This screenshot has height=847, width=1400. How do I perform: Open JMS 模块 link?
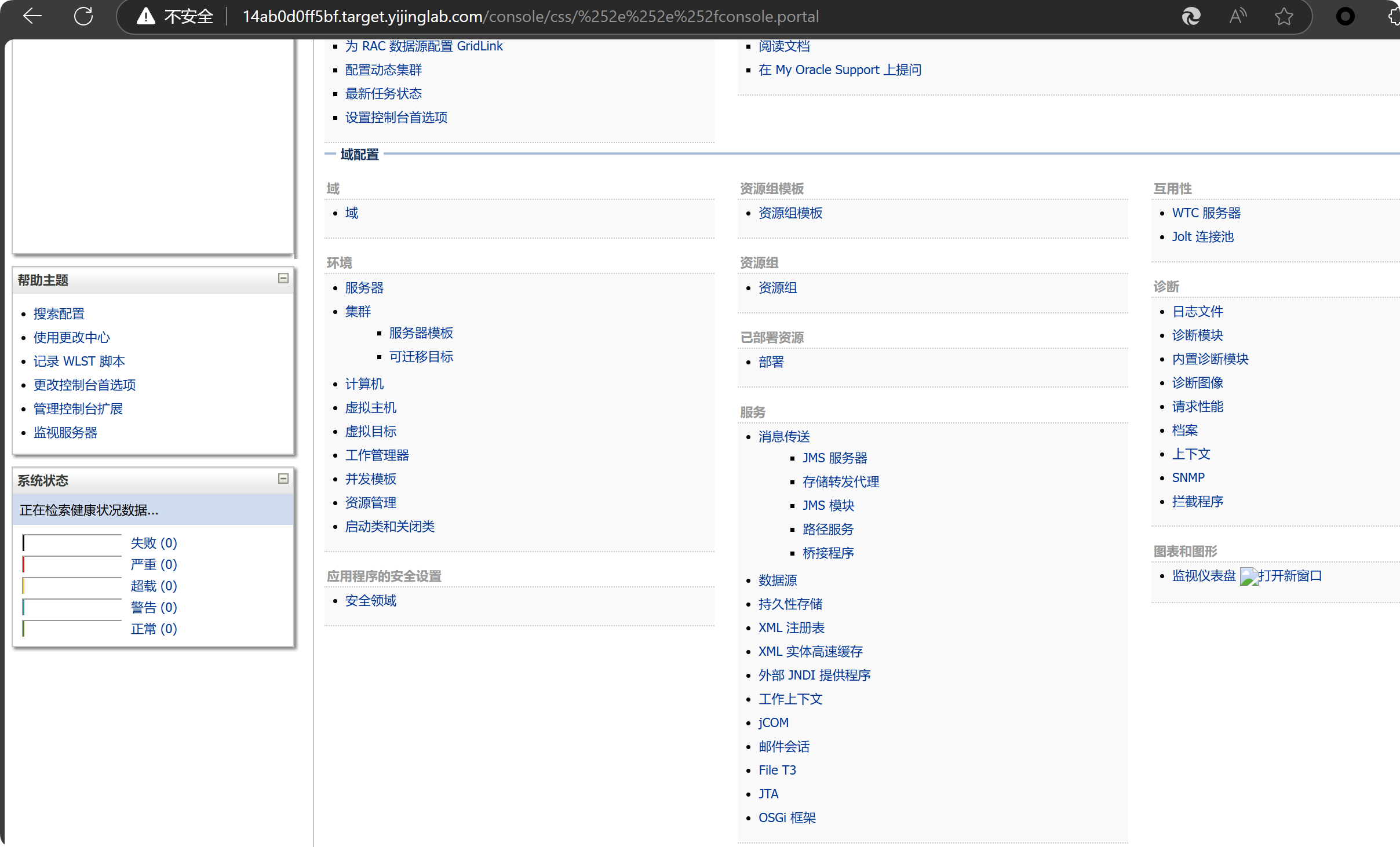pyautogui.click(x=829, y=505)
